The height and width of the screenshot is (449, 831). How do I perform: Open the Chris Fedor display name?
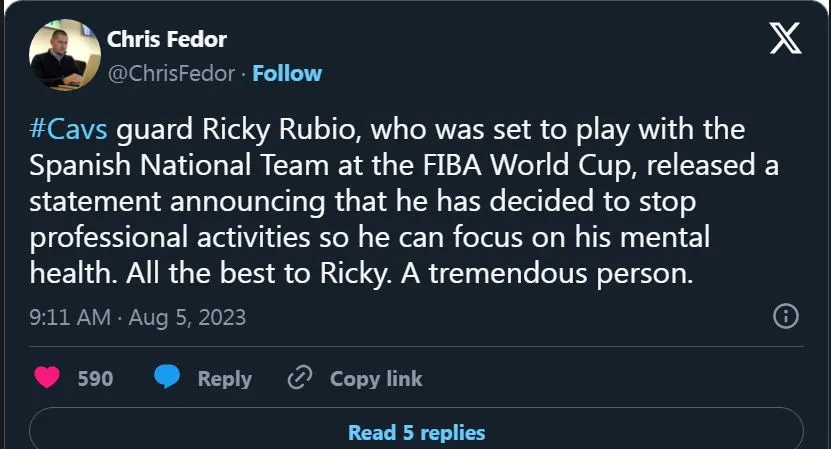(x=167, y=40)
